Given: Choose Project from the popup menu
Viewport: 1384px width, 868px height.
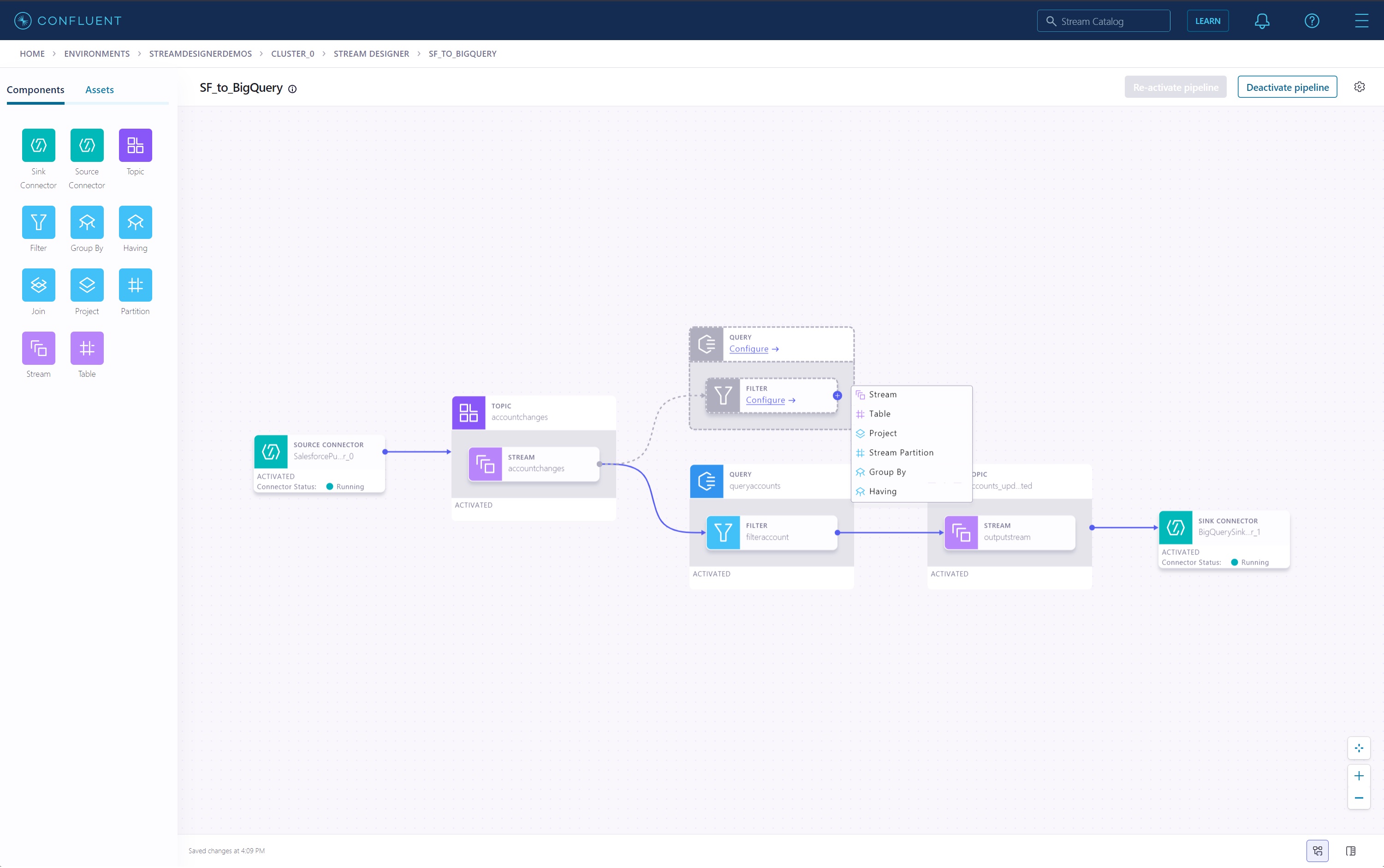Looking at the screenshot, I should point(882,434).
